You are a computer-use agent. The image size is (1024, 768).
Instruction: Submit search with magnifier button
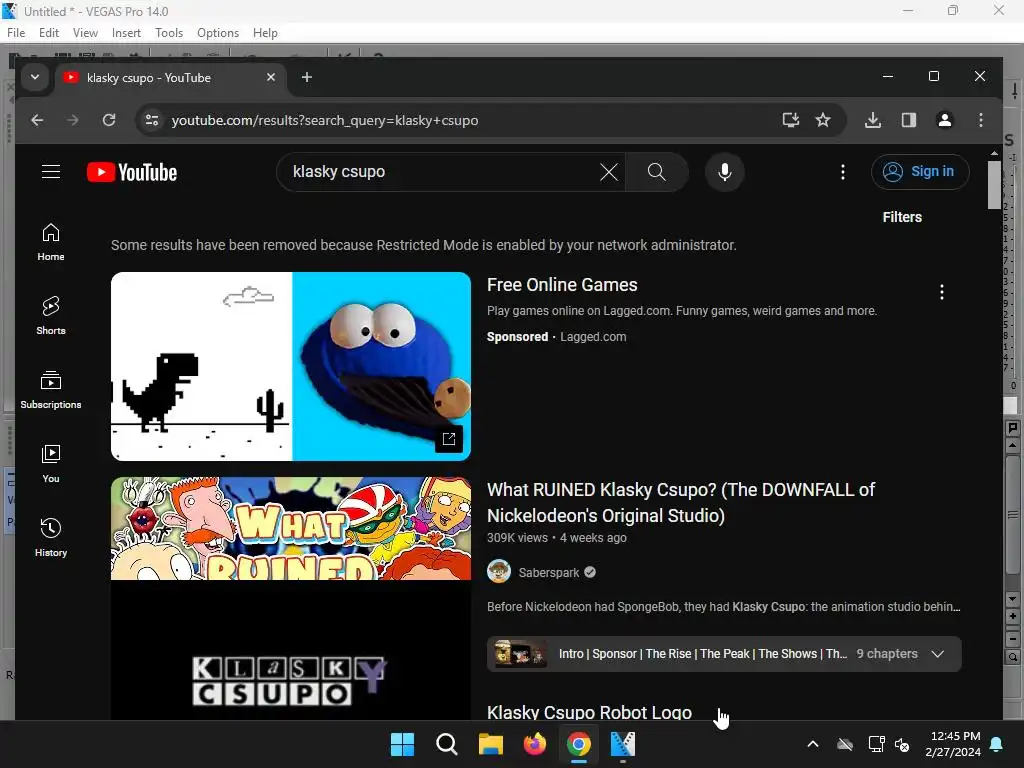pyautogui.click(x=656, y=172)
